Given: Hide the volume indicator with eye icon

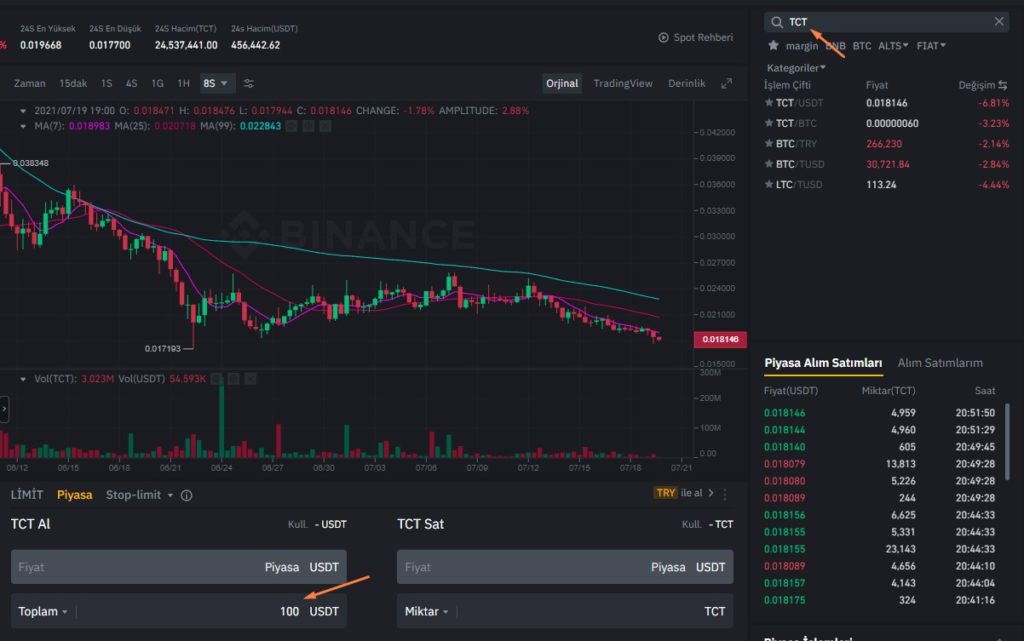Looking at the screenshot, I should point(216,379).
